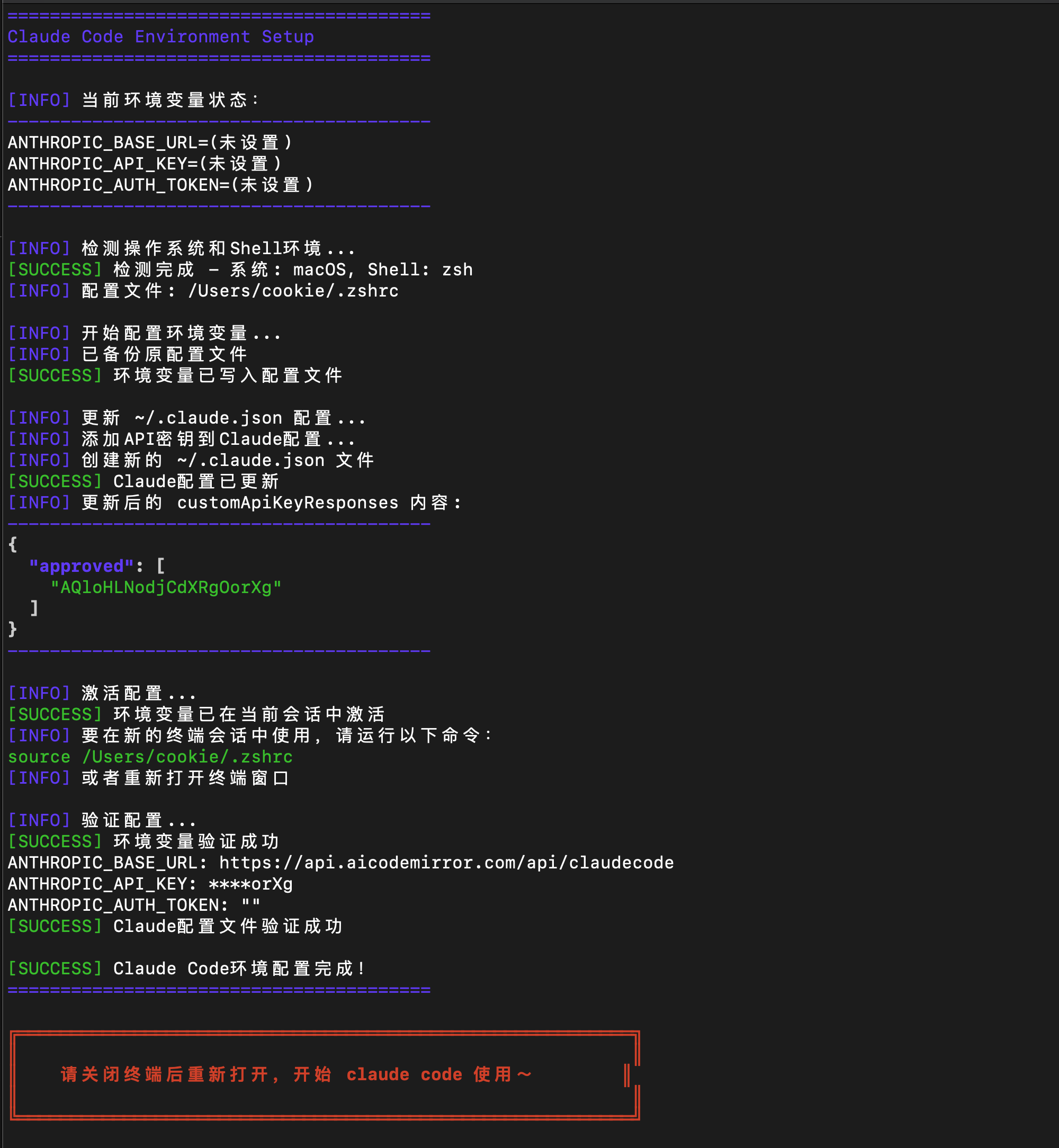Click the '环境变量已在当前会话中激活' line
The height and width of the screenshot is (1148, 1059).
click(196, 714)
